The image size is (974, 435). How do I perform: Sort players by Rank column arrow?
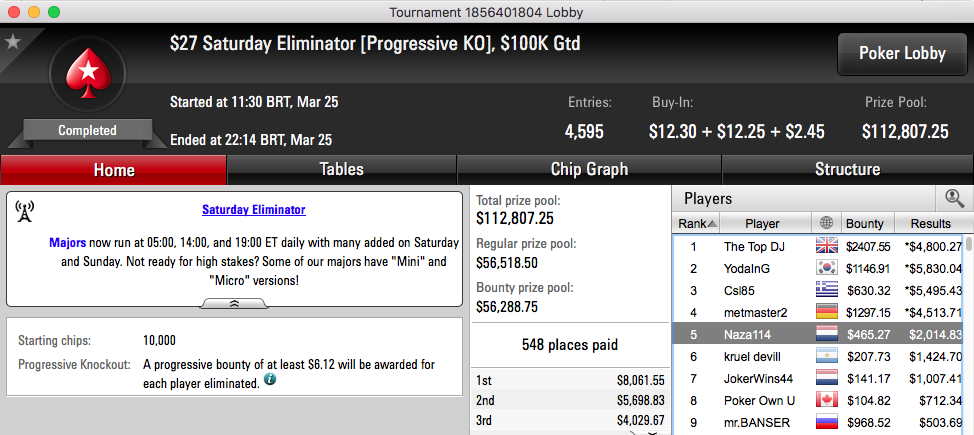712,224
